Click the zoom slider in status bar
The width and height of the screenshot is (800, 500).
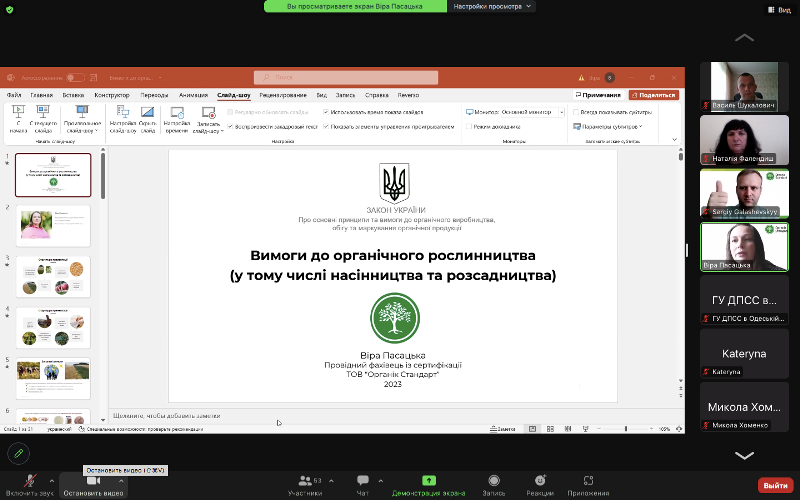tap(626, 429)
